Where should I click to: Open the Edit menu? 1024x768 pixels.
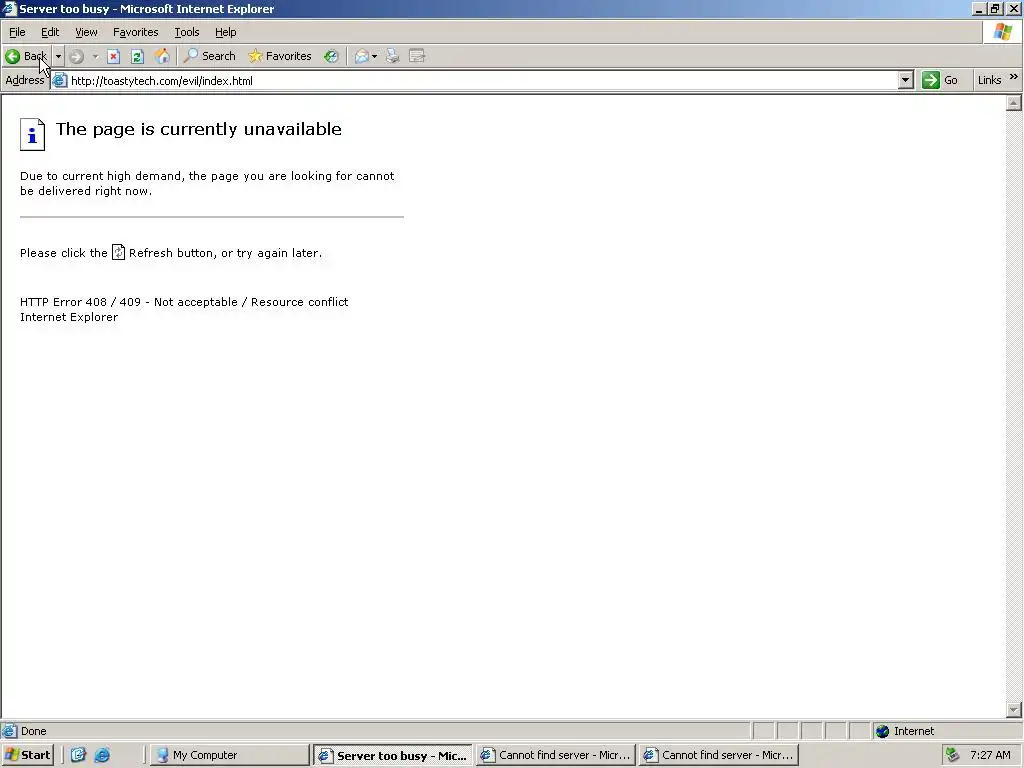[50, 32]
